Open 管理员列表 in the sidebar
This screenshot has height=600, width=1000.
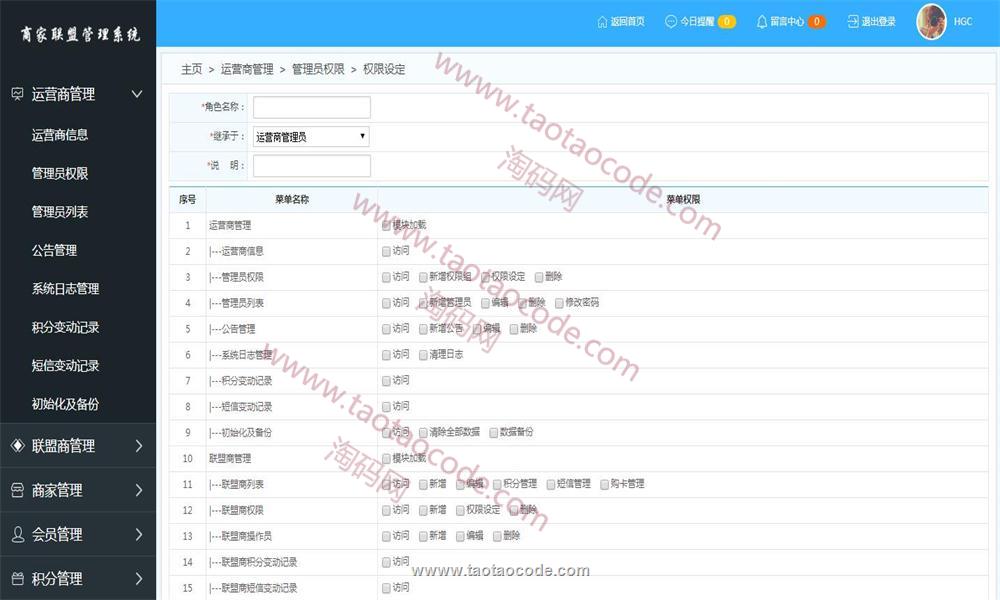60,212
